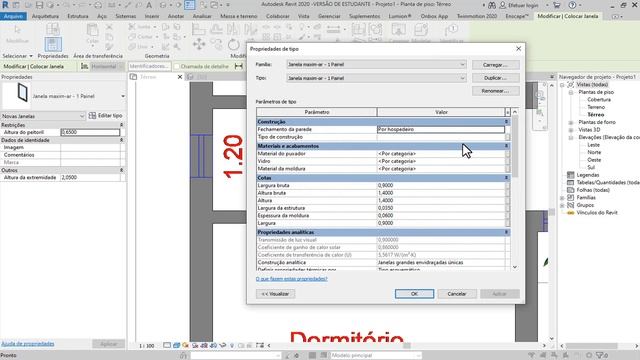The width and height of the screenshot is (640, 360).
Task: Open the Estrutura ribbon tab
Action: (78, 16)
